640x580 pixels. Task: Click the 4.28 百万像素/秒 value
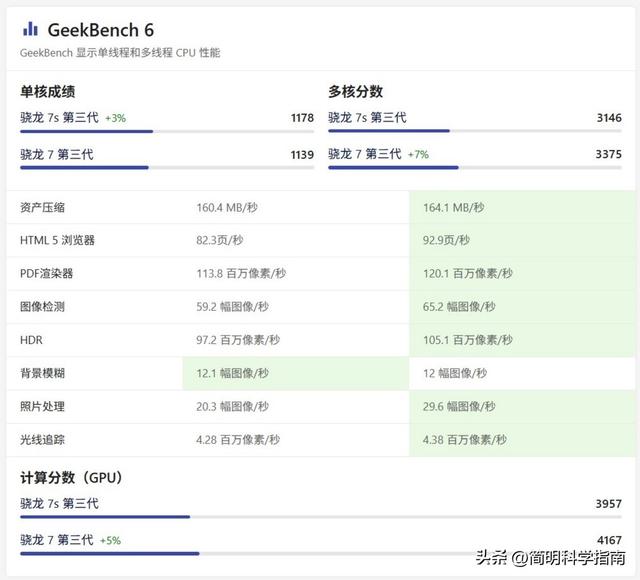point(238,440)
